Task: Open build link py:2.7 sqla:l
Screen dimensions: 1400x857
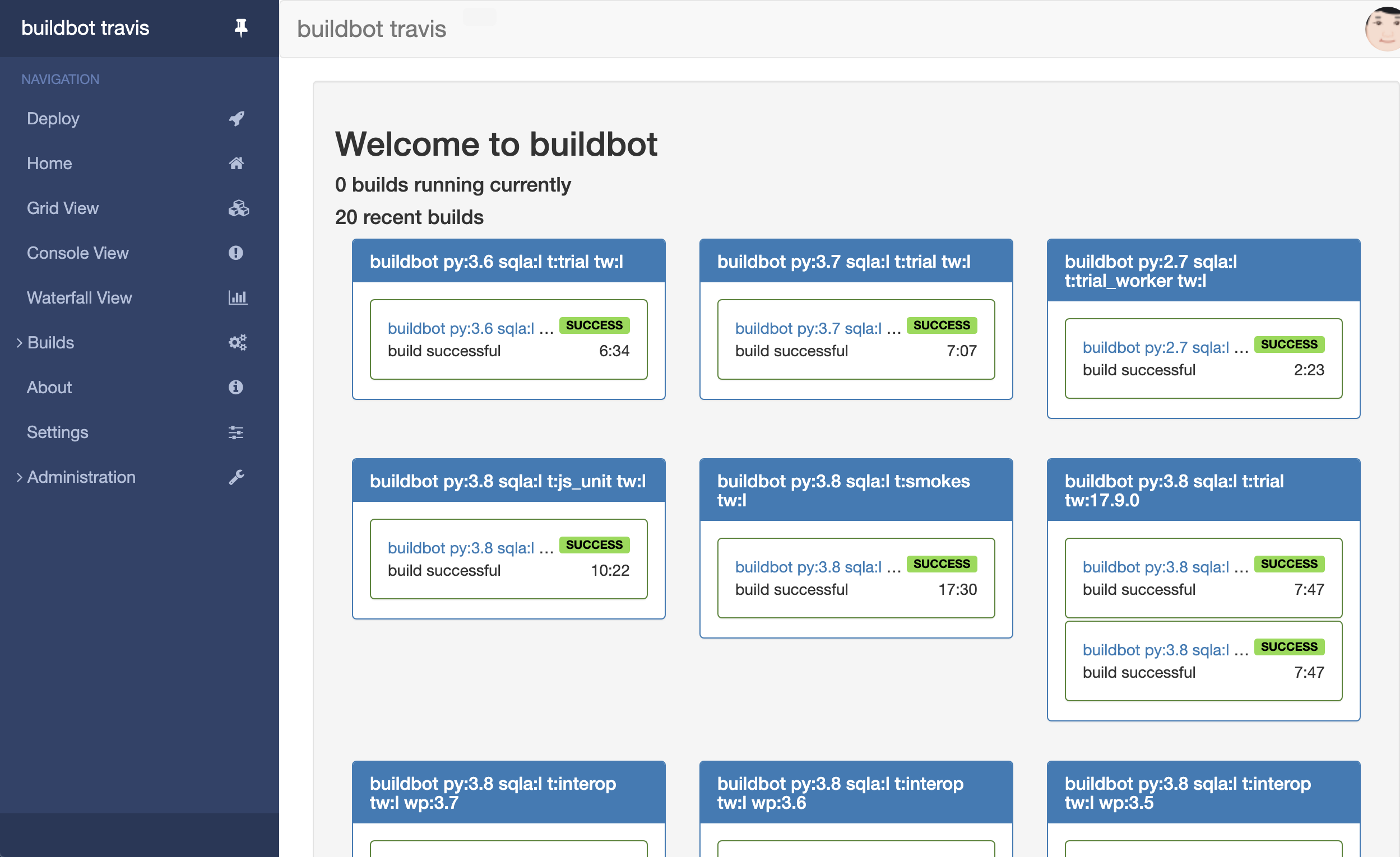Action: point(1156,348)
